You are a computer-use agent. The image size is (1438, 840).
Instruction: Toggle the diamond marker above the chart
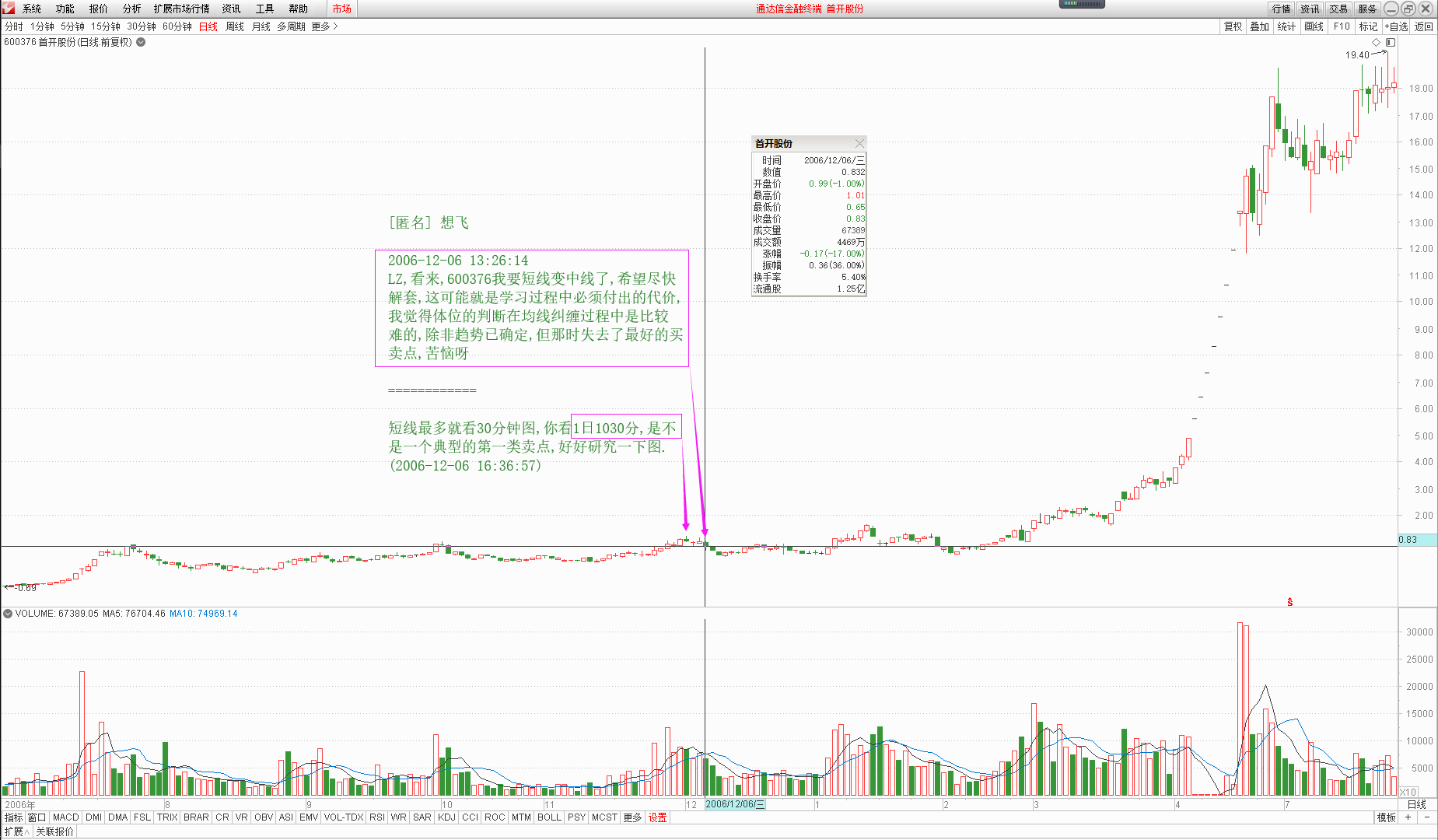coord(1377,43)
